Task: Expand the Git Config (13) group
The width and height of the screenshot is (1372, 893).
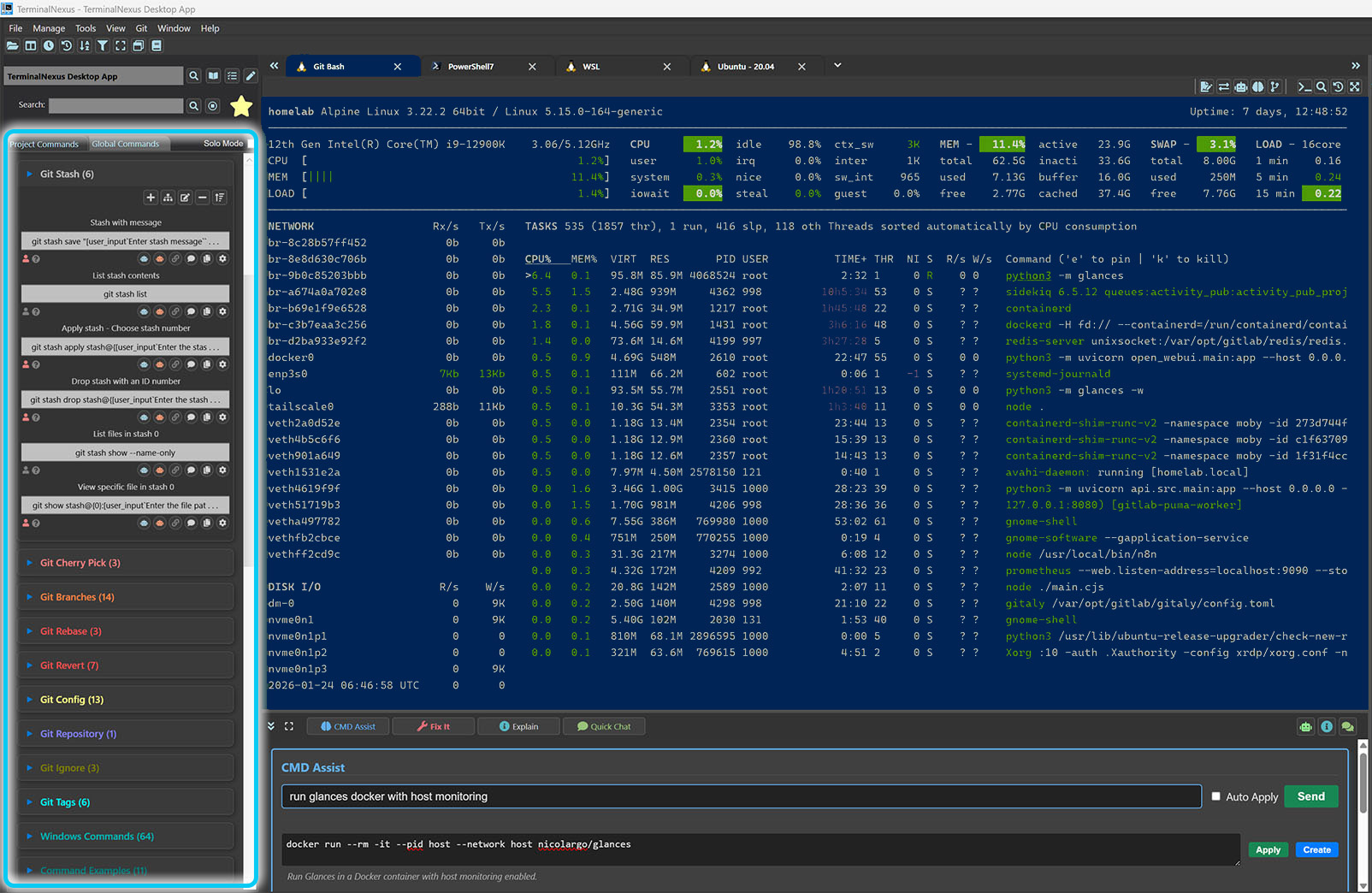Action: tap(72, 700)
